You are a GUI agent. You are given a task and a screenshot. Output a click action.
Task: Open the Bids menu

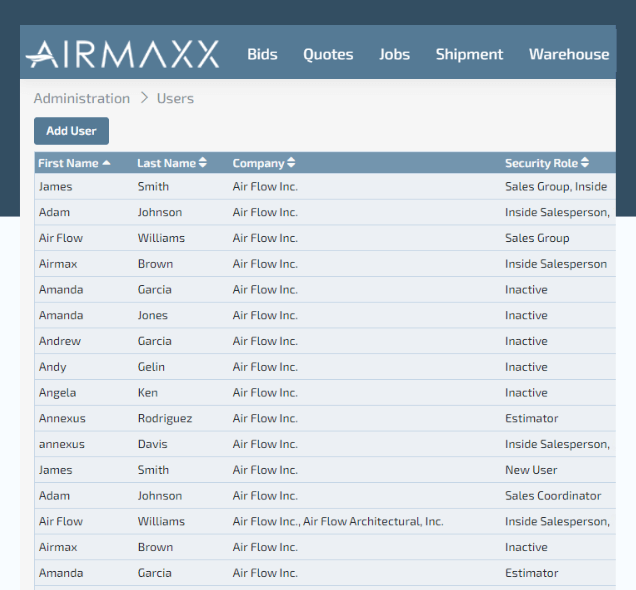click(x=262, y=55)
